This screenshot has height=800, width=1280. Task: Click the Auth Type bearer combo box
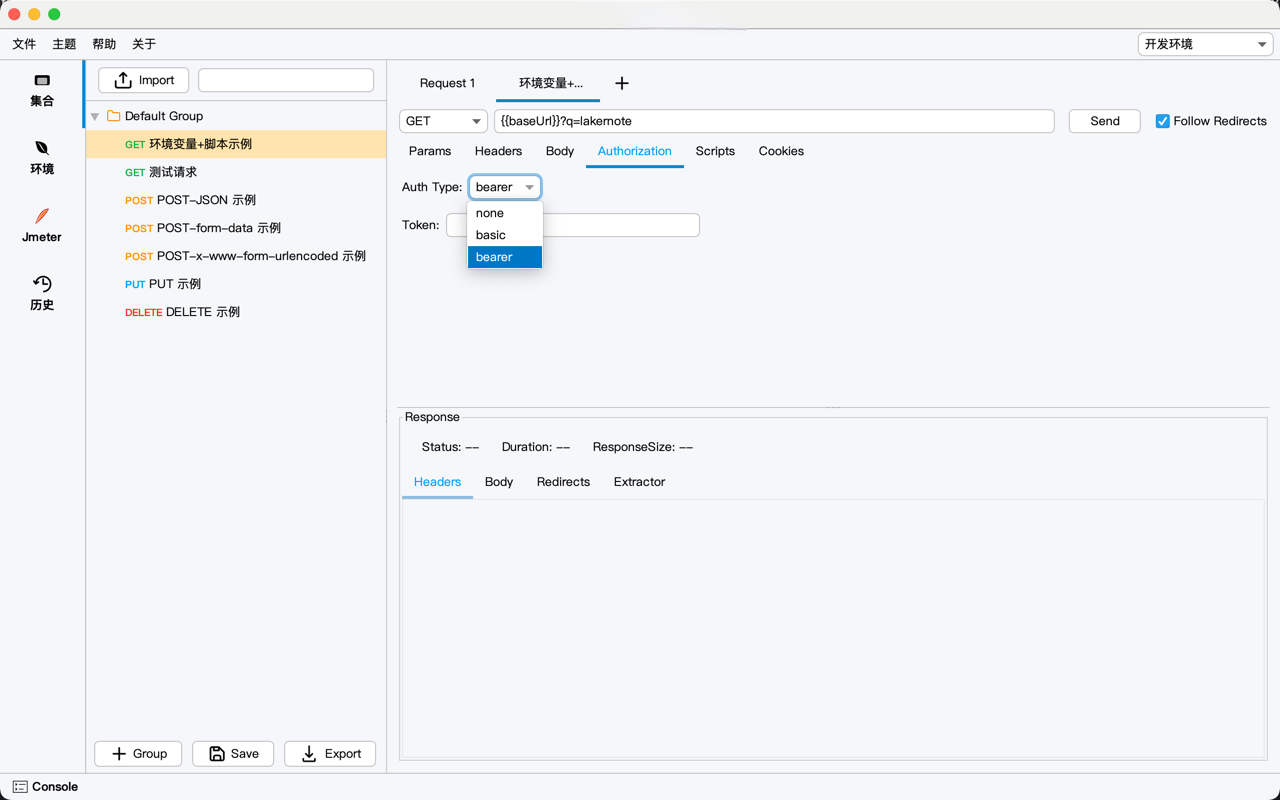505,187
